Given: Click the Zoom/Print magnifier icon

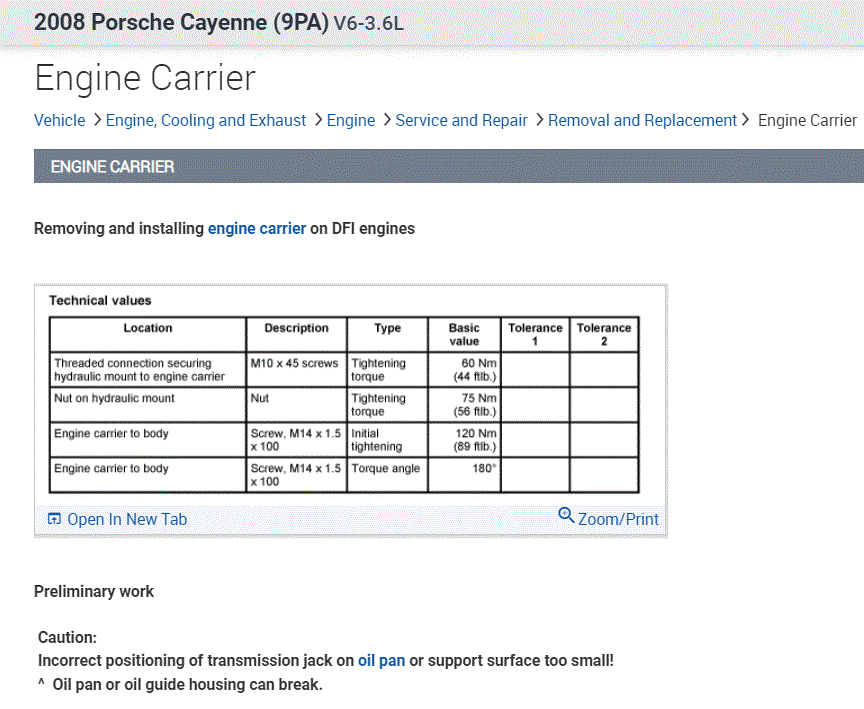Looking at the screenshot, I should tap(567, 516).
